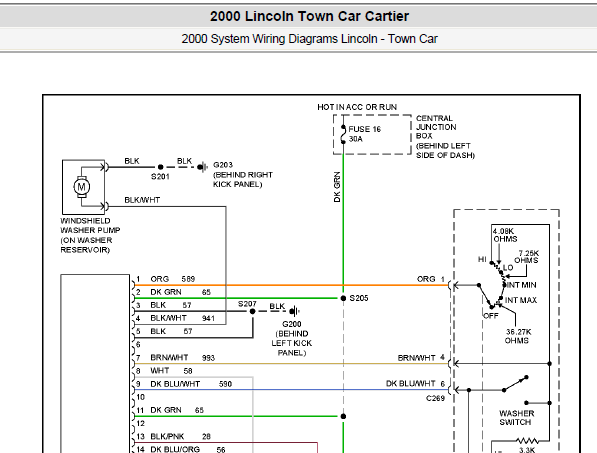This screenshot has width=597, height=453.
Task: Click the vertical 'DK GRN' wire label
Action: pos(337,187)
